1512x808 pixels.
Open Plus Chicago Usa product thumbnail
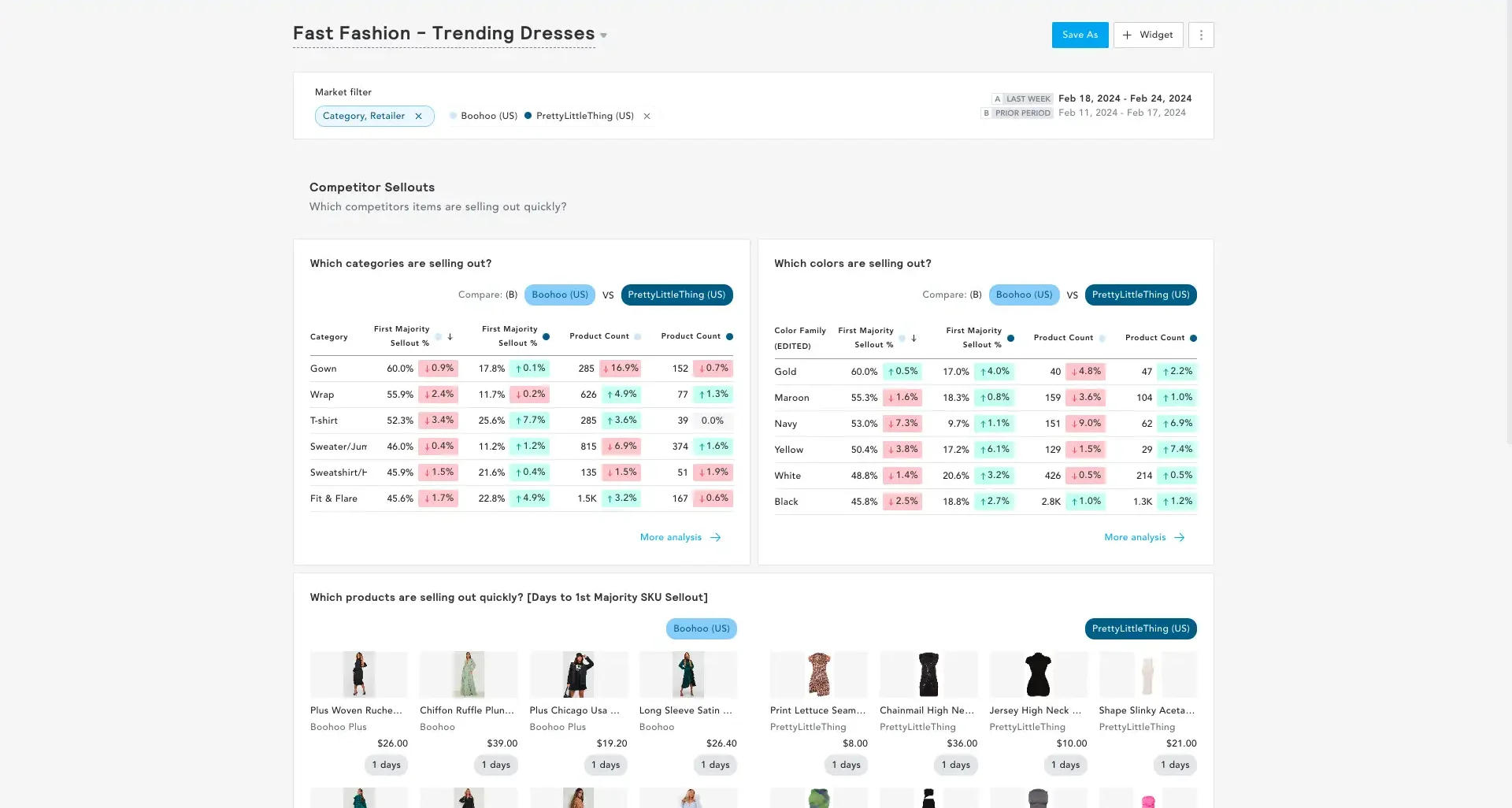pos(579,674)
